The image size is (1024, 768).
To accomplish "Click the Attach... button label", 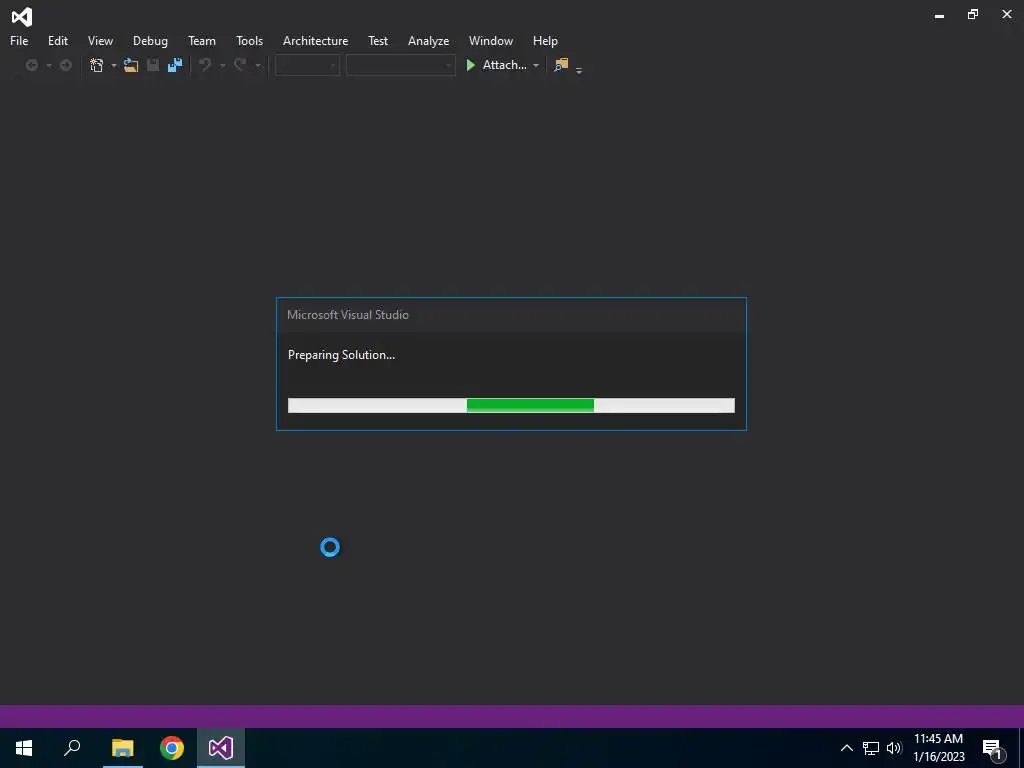I will point(504,65).
